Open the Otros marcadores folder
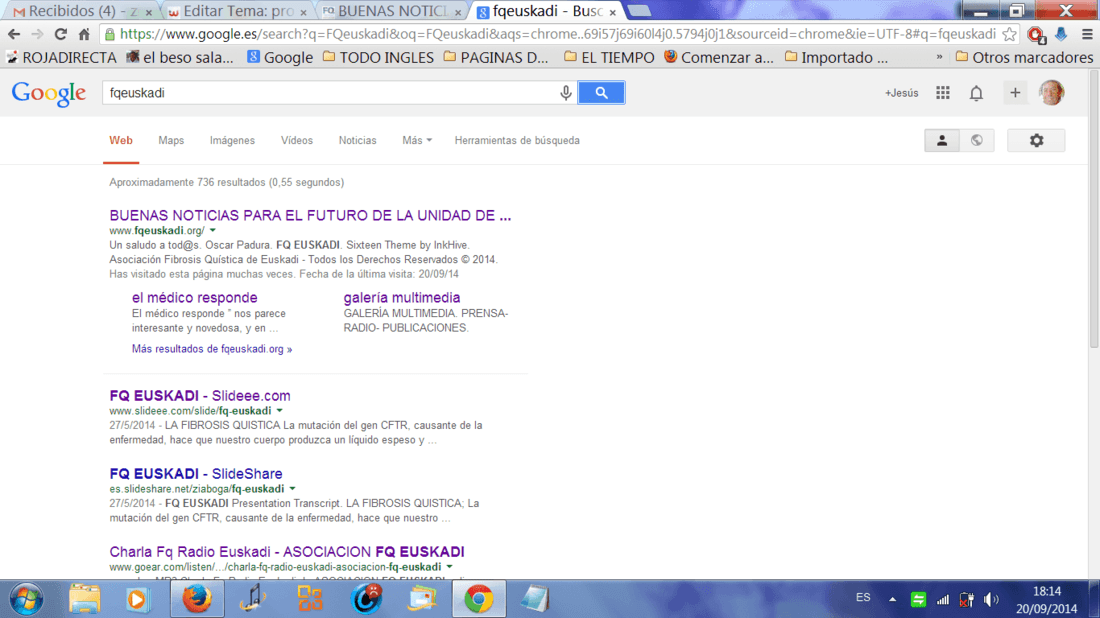Viewport: 1100px width, 618px height. click(1024, 58)
